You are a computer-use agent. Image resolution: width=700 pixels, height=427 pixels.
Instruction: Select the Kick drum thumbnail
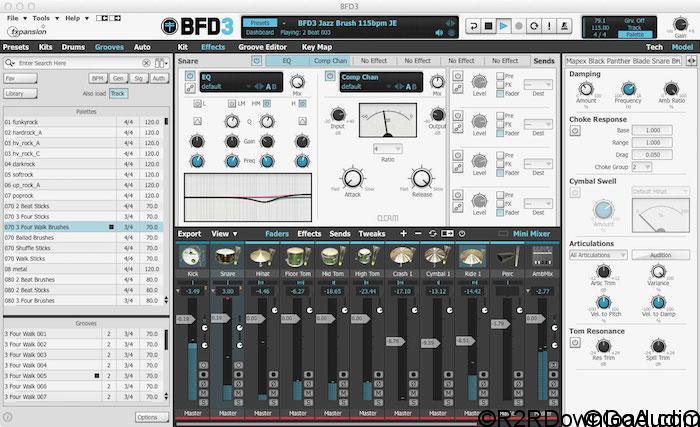point(193,257)
